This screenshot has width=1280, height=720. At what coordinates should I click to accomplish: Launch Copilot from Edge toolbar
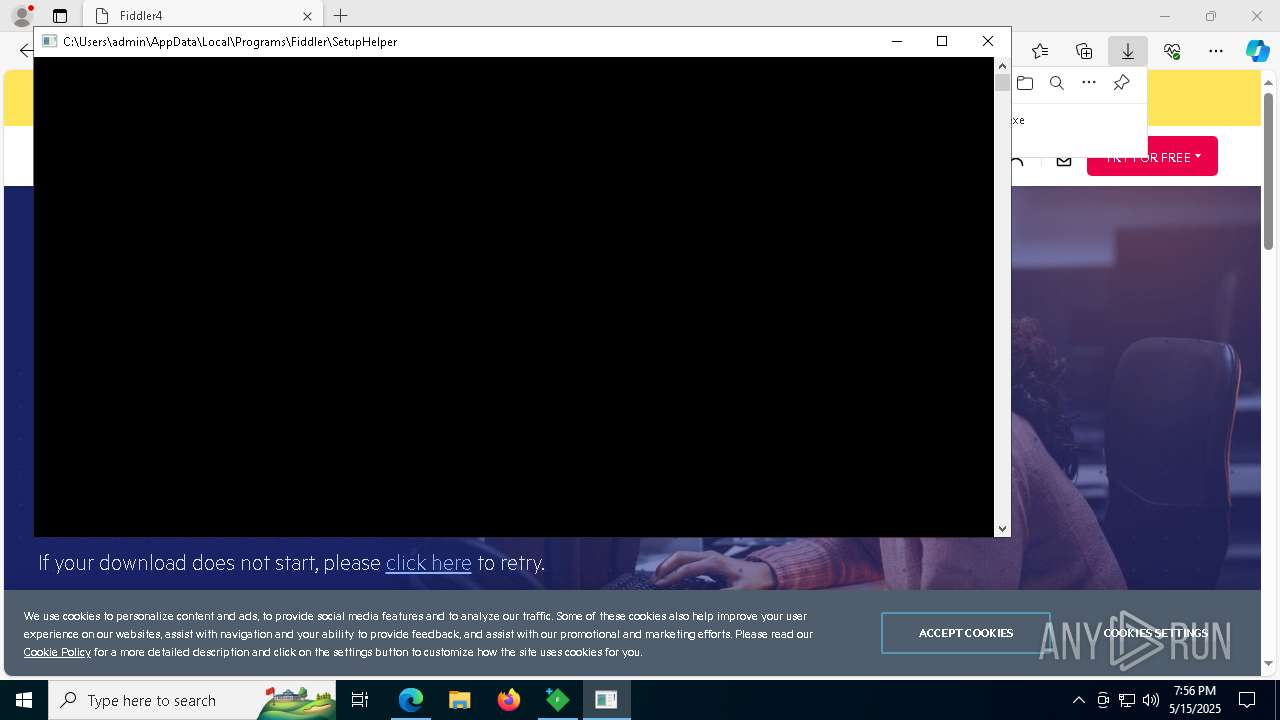point(1258,51)
